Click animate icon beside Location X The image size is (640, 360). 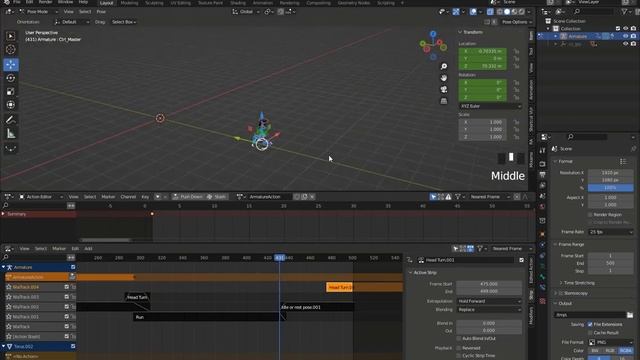[516, 51]
